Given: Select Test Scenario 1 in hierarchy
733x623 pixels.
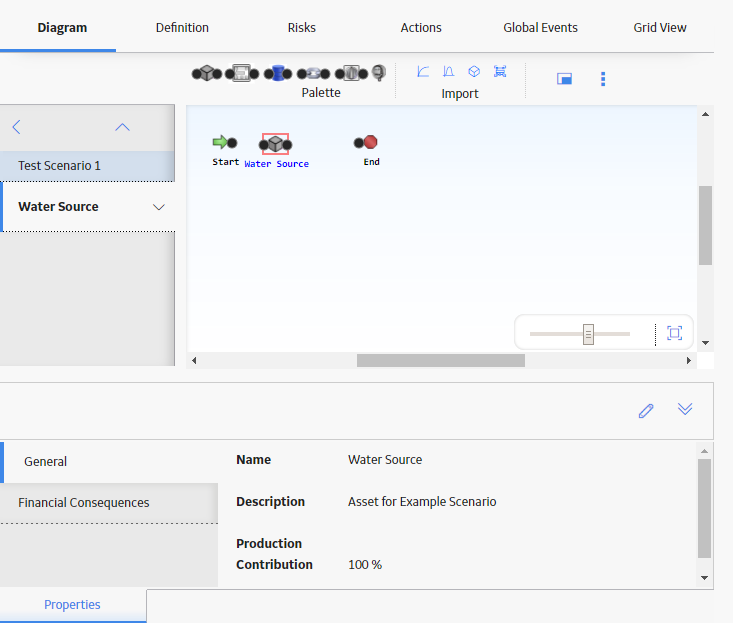Looking at the screenshot, I should [x=87, y=166].
